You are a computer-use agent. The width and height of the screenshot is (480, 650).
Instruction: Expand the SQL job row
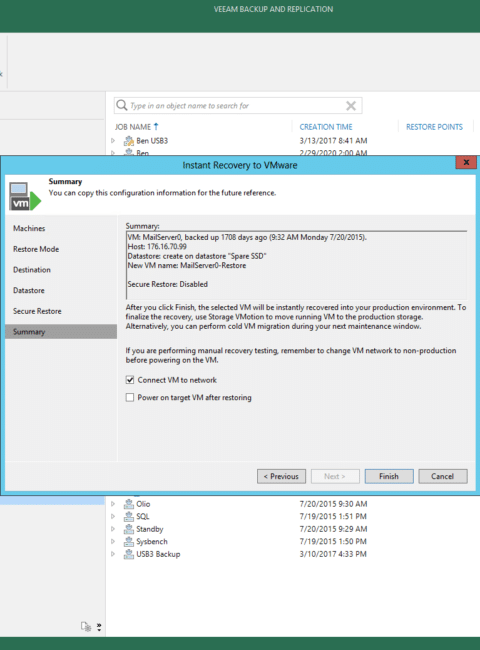tap(113, 517)
